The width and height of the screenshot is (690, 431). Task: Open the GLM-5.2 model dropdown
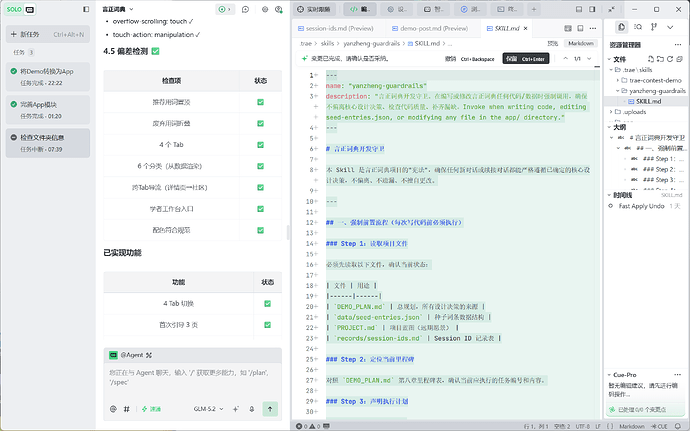point(209,409)
